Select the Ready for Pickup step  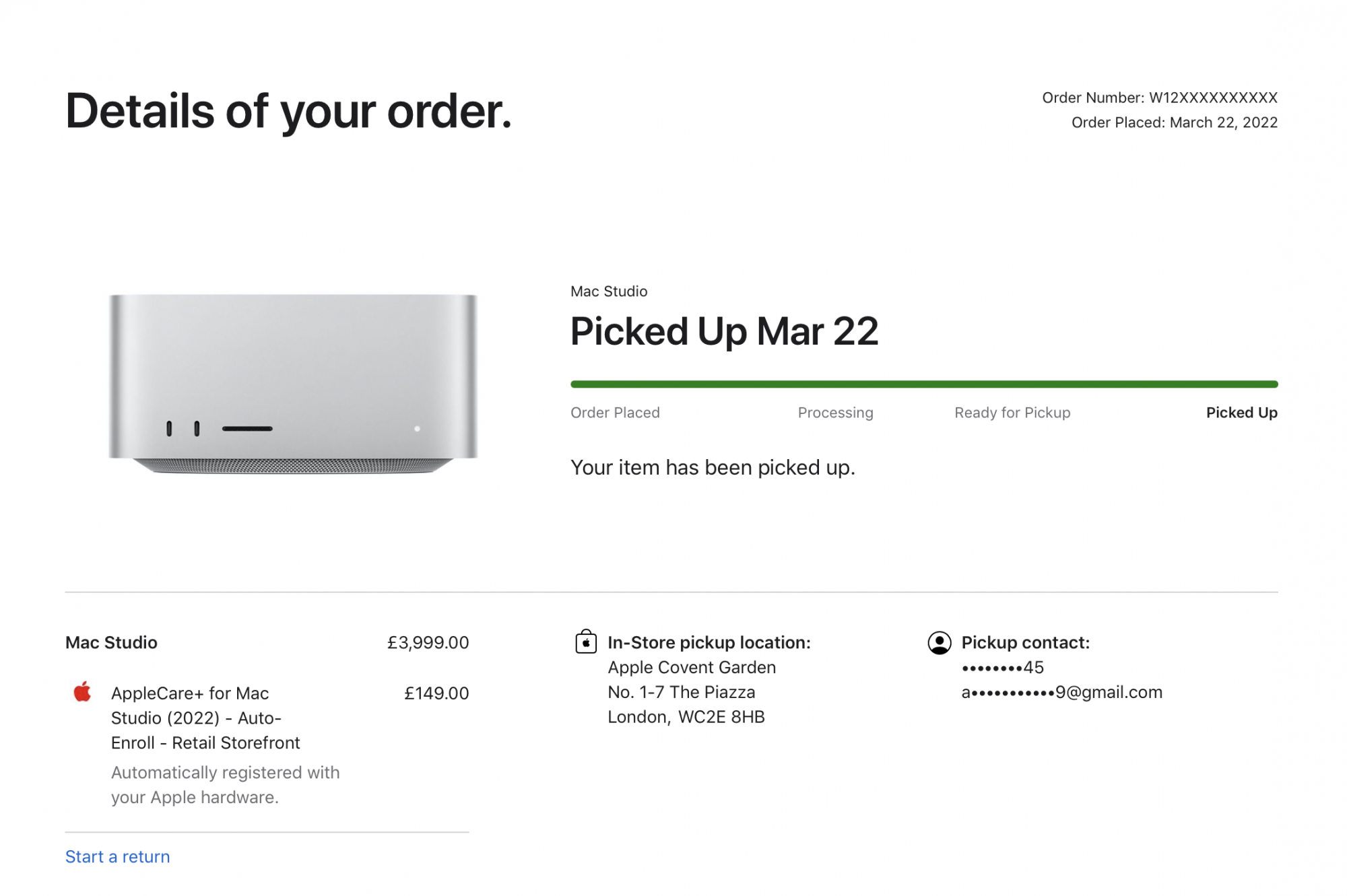[1012, 413]
